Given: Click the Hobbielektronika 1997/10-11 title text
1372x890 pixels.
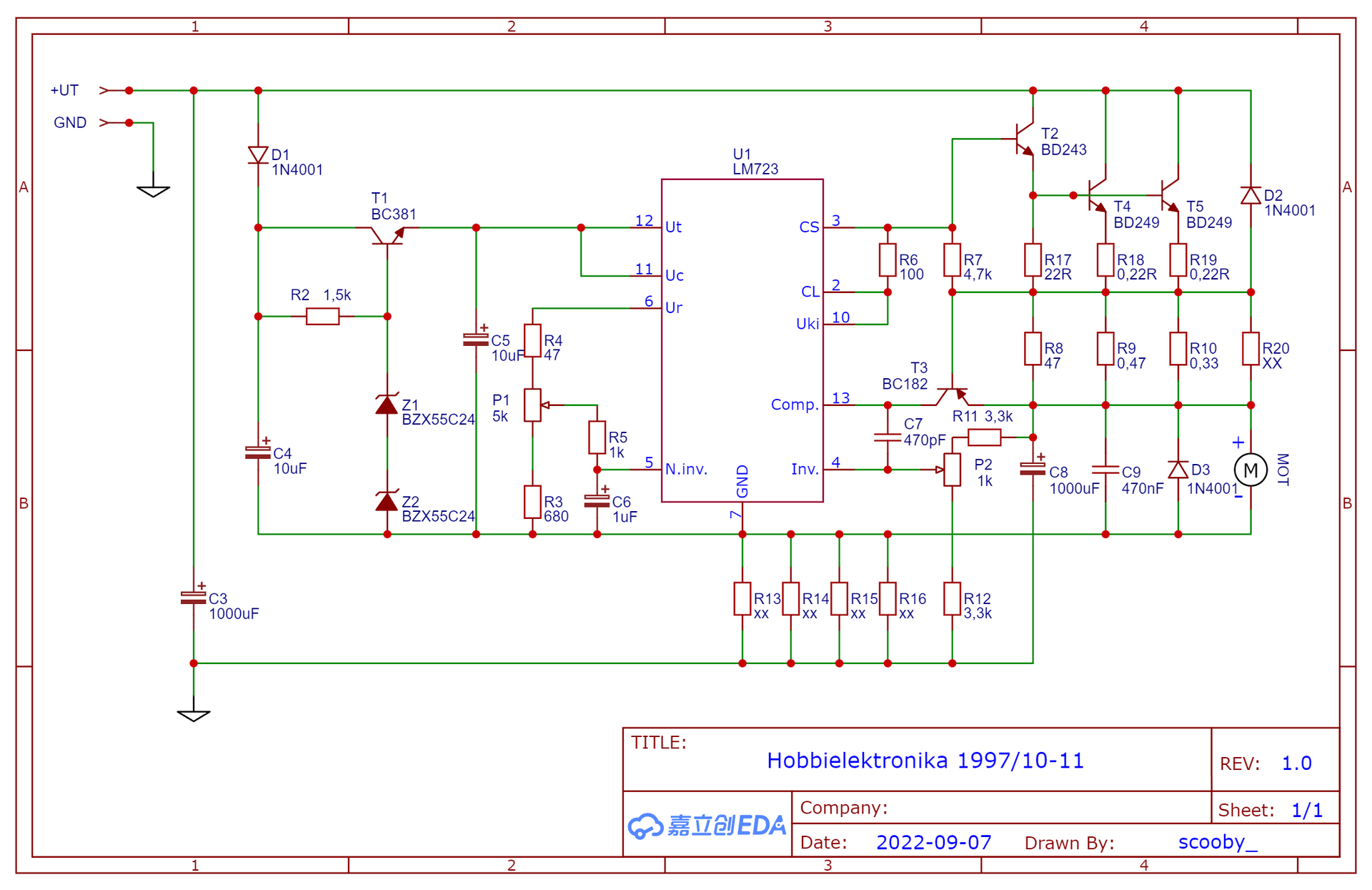Looking at the screenshot, I should click(x=925, y=761).
